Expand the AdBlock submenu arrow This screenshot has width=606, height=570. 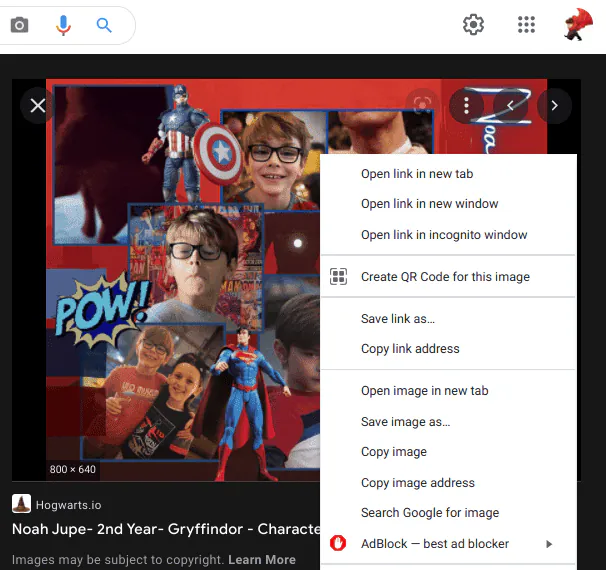tap(549, 544)
